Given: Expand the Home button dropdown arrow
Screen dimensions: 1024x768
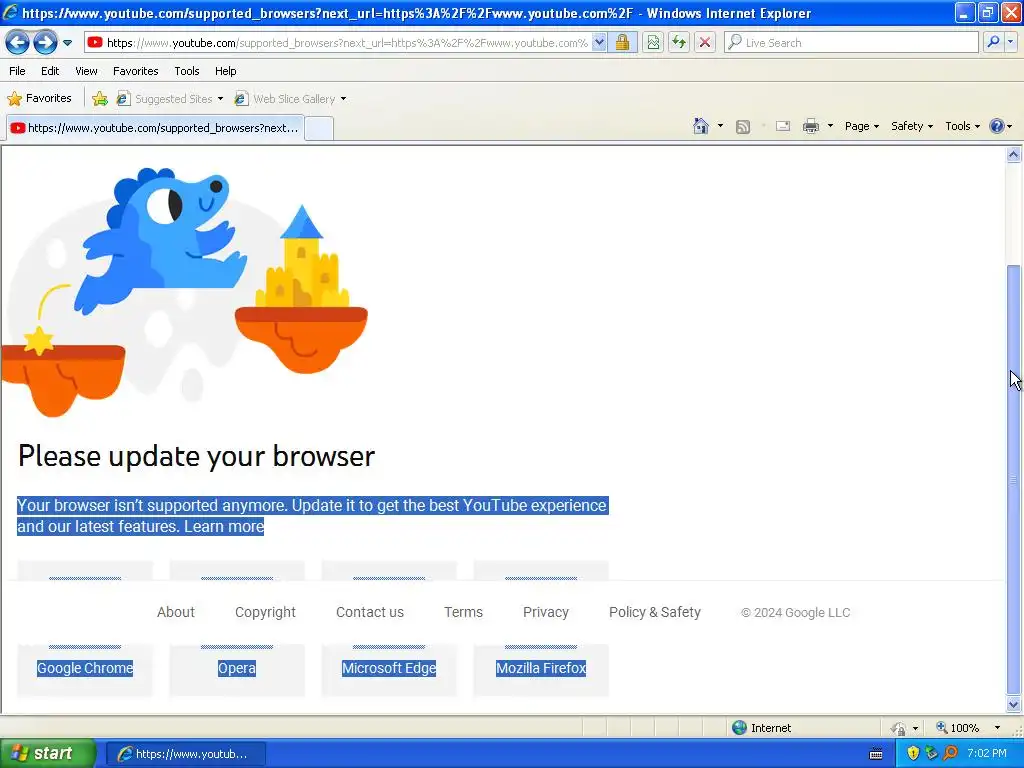Looking at the screenshot, I should click(720, 126).
